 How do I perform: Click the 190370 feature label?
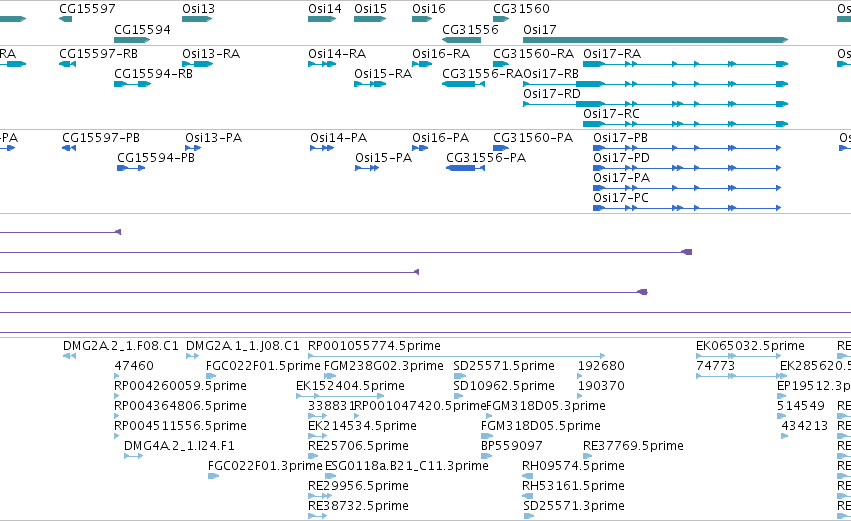[x=601, y=386]
